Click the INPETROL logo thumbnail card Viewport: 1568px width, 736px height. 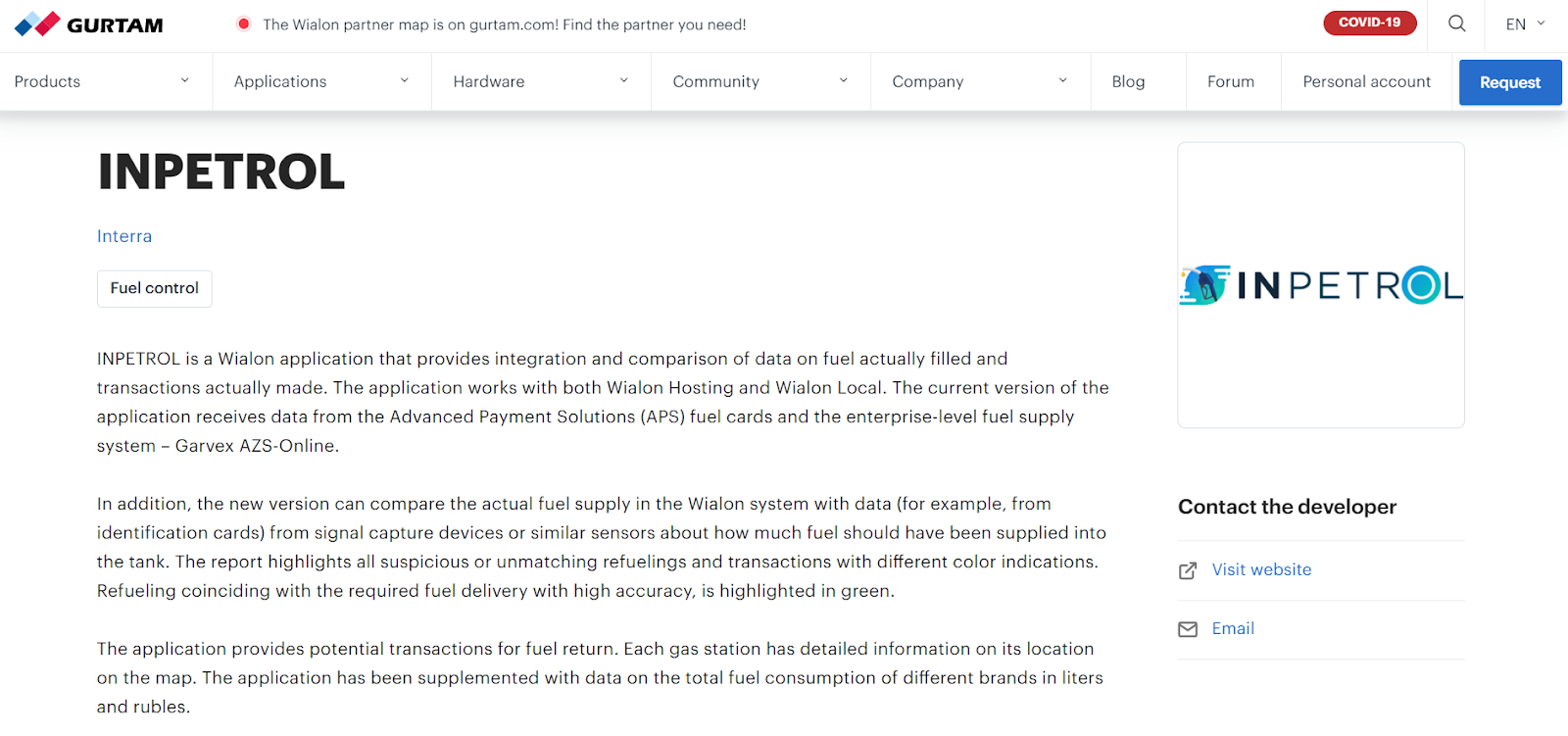tap(1320, 284)
